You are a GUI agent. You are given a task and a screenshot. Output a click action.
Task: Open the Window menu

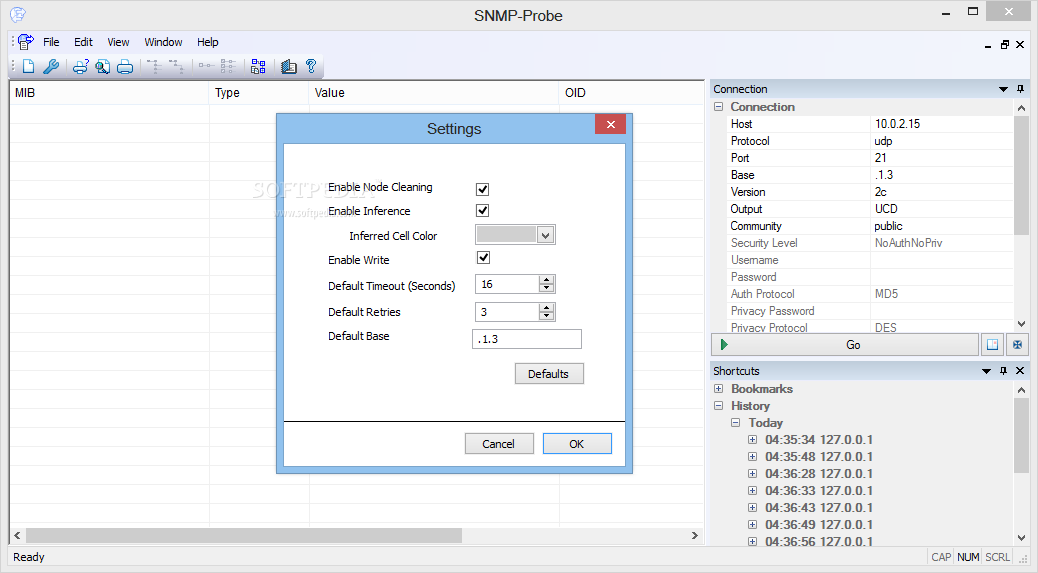[x=163, y=42]
